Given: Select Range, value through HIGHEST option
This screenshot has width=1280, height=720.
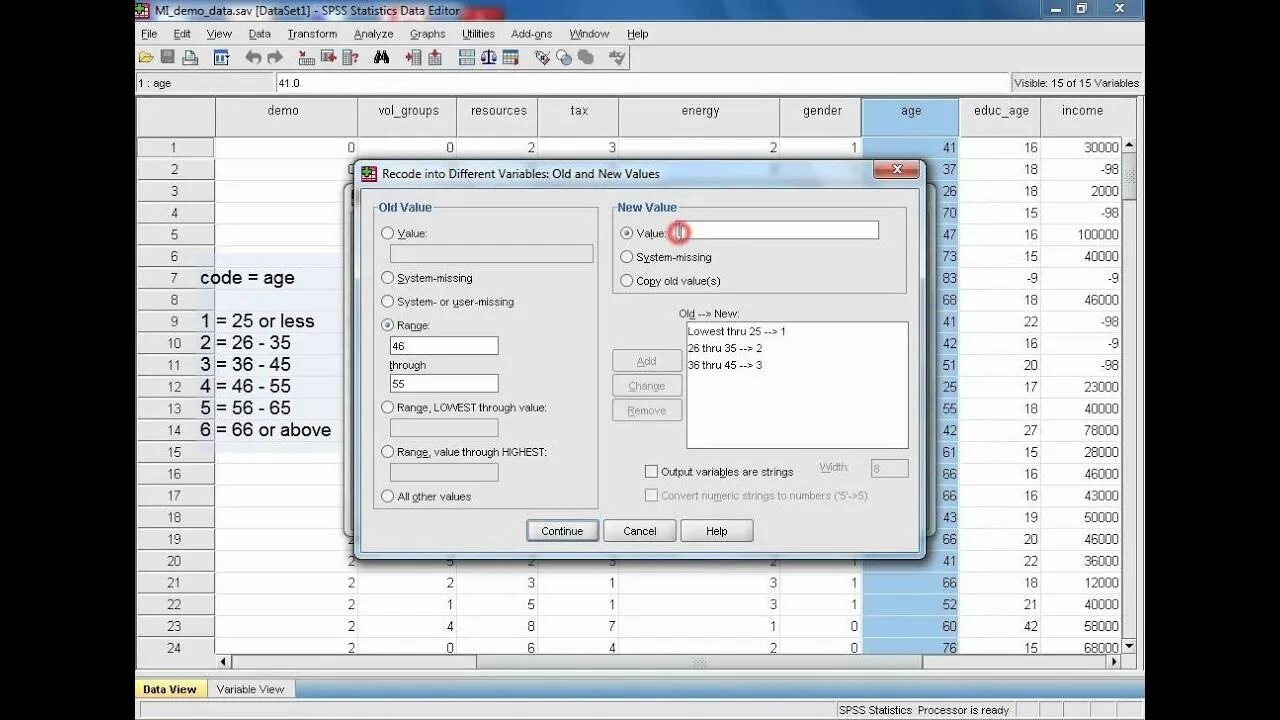Looking at the screenshot, I should (388, 451).
